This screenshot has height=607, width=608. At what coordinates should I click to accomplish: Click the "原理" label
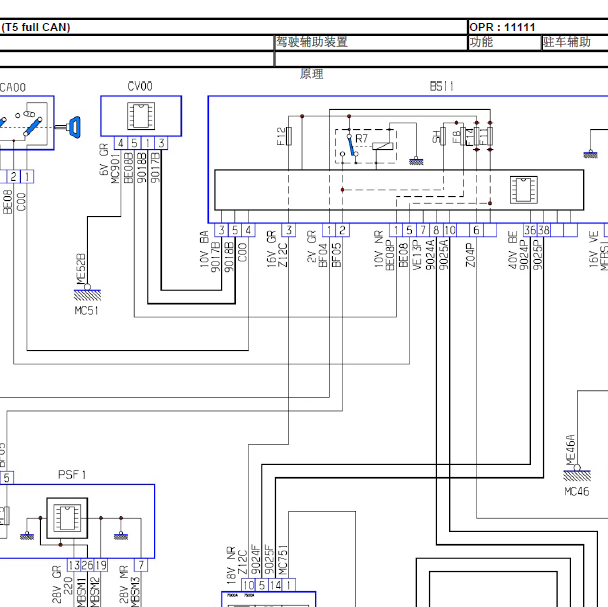(x=311, y=74)
